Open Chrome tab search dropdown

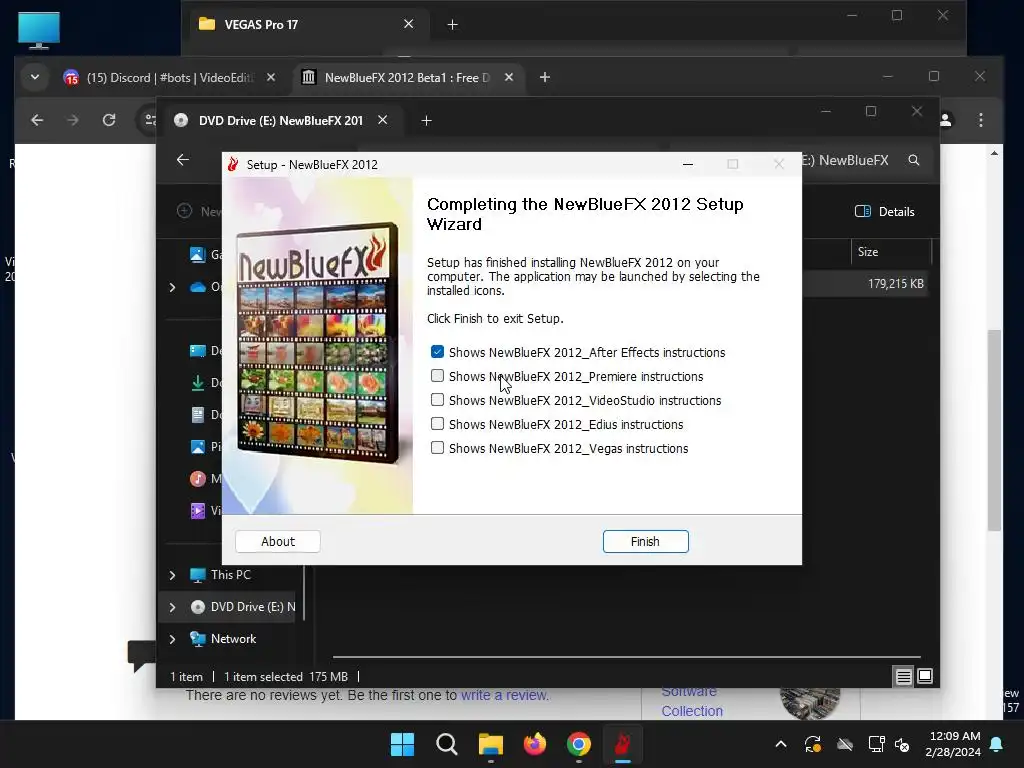[x=35, y=78]
